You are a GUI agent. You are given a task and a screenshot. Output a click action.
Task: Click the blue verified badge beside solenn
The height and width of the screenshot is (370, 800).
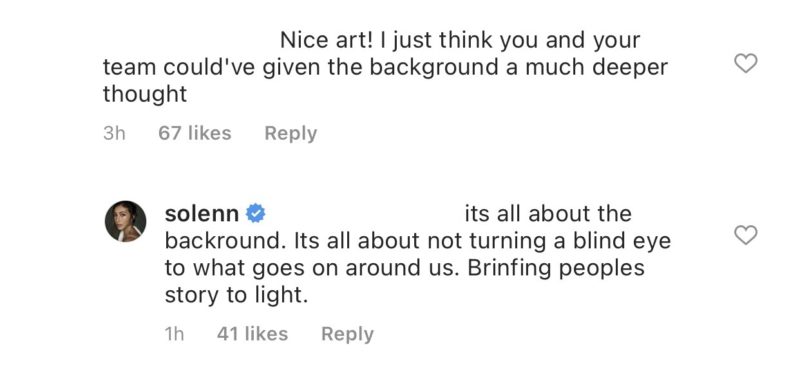[x=256, y=213]
